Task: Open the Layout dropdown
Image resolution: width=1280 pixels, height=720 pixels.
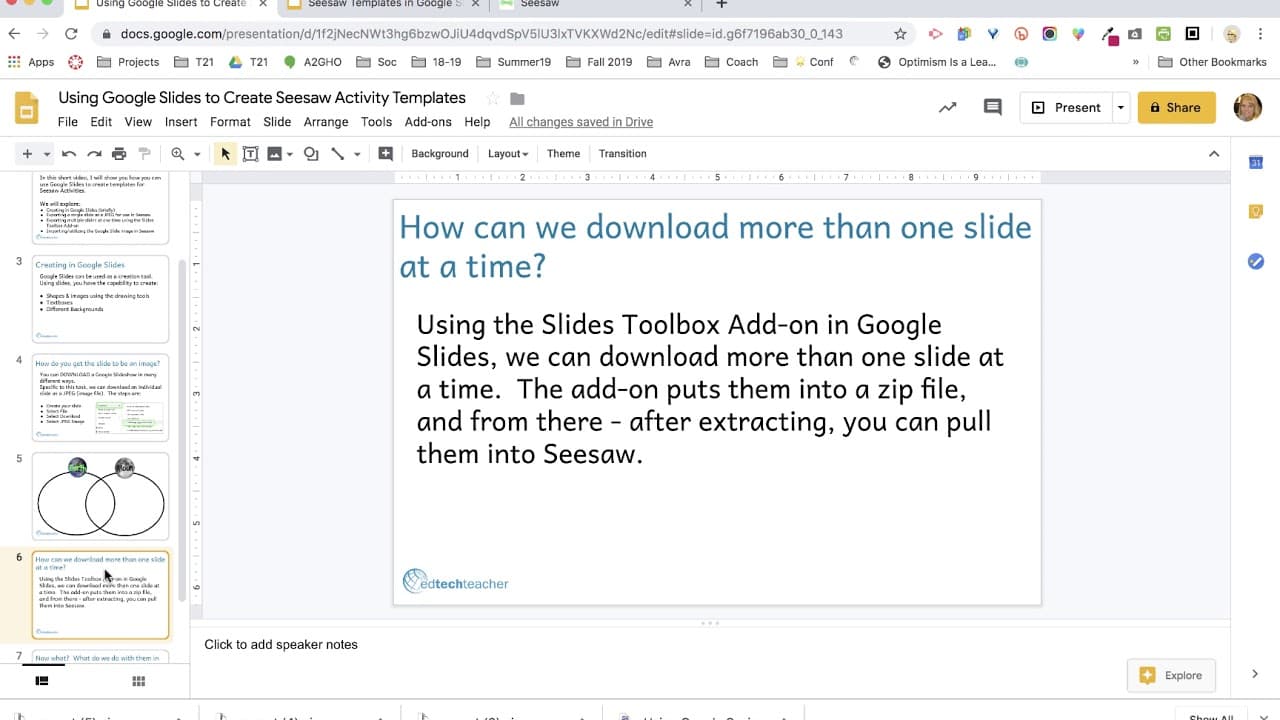Action: click(x=508, y=154)
